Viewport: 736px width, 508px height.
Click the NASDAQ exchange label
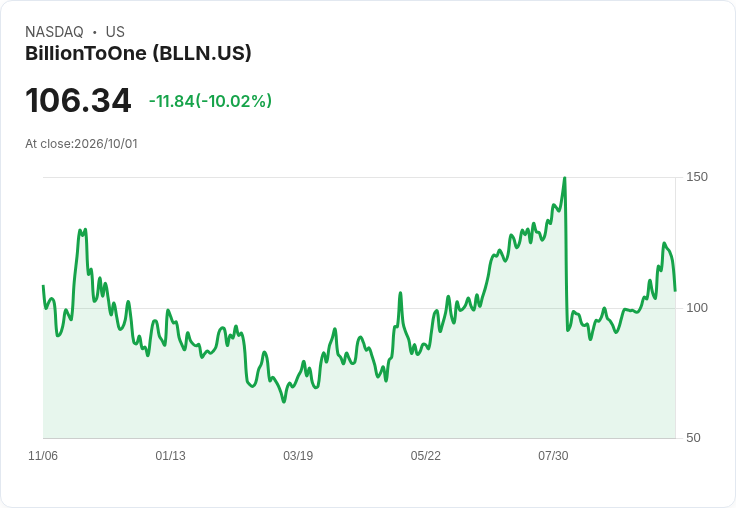tap(54, 32)
